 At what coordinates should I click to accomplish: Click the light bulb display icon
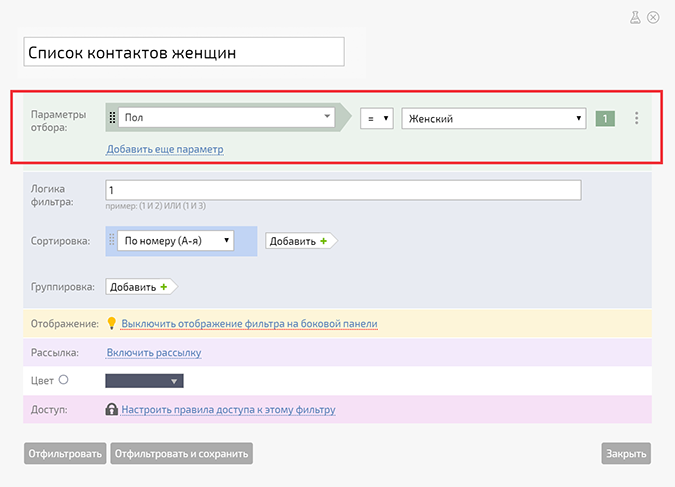[113, 325]
